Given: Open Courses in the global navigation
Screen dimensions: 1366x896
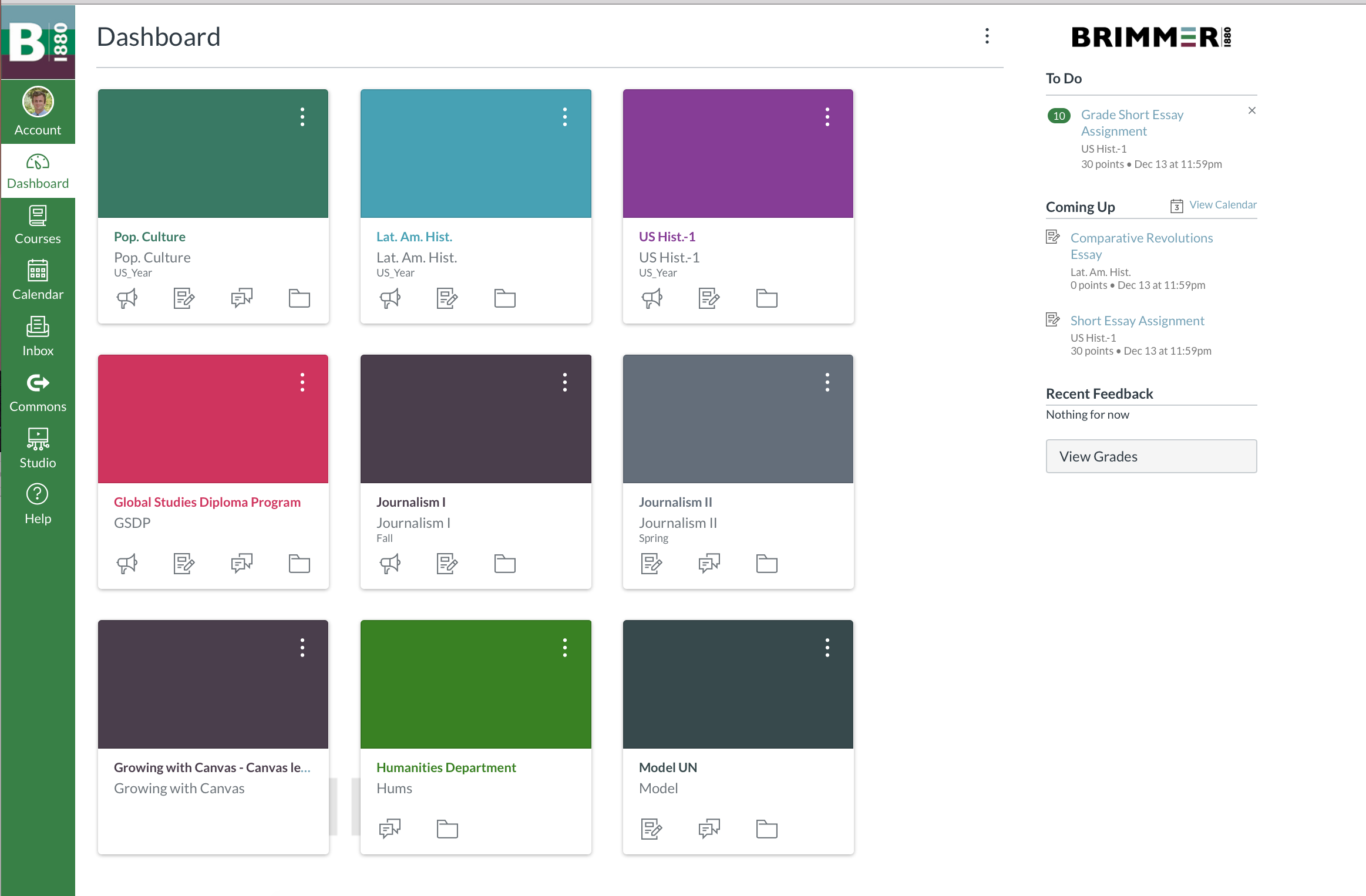Looking at the screenshot, I should (x=38, y=225).
